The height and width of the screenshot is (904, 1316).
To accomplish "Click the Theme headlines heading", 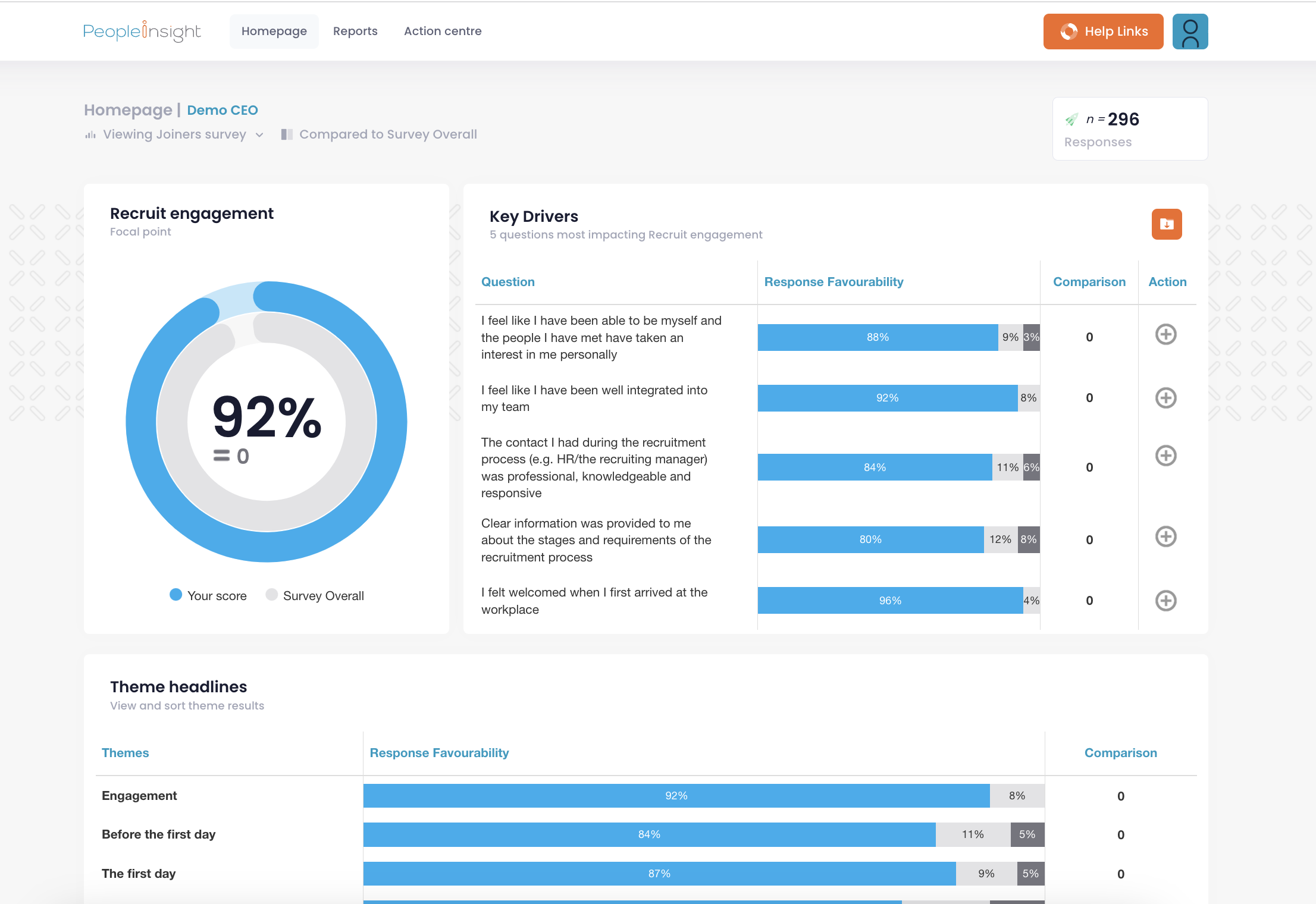I will pyautogui.click(x=178, y=687).
